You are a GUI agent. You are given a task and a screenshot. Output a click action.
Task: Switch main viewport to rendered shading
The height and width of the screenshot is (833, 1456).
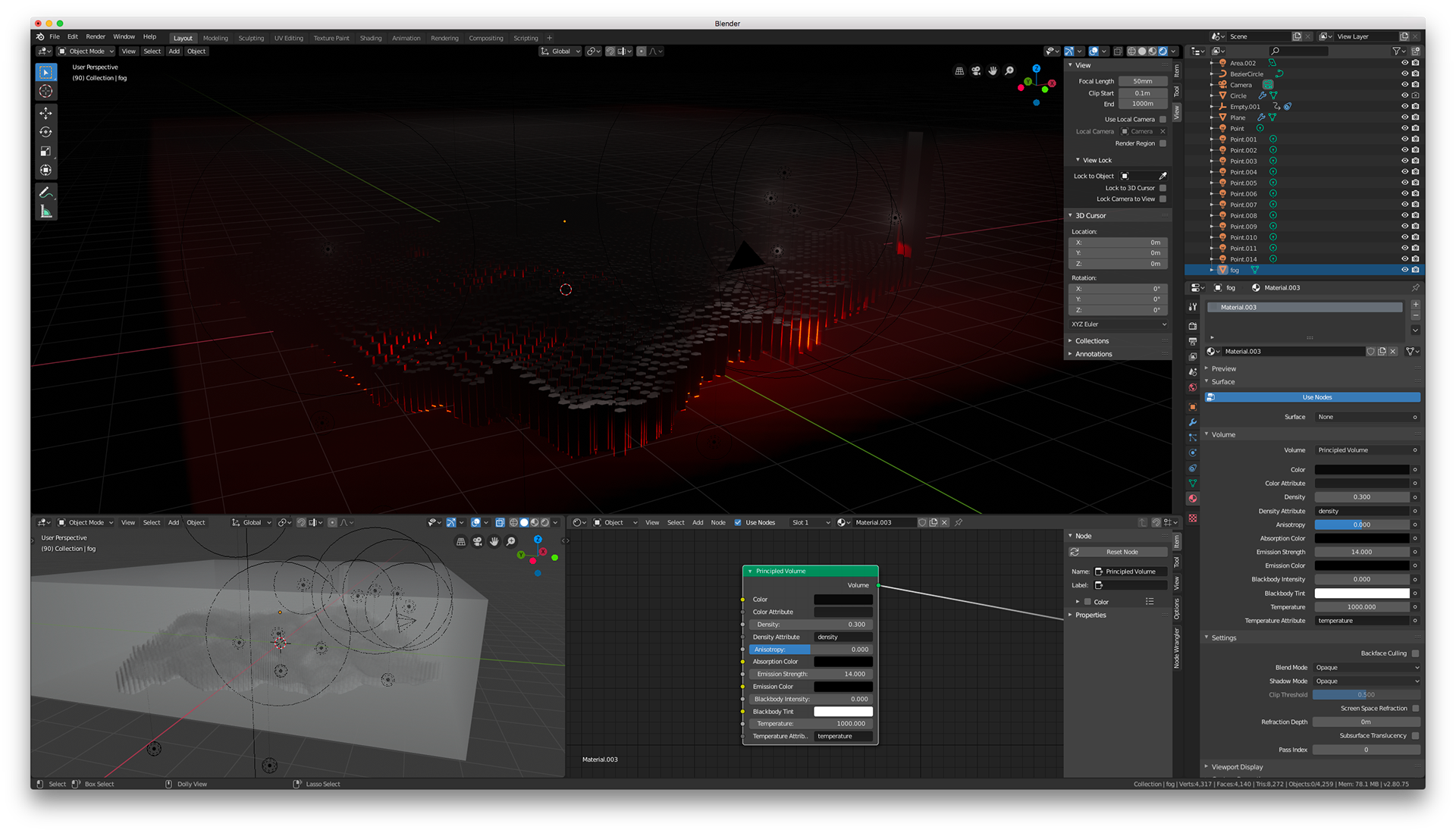coord(1163,52)
